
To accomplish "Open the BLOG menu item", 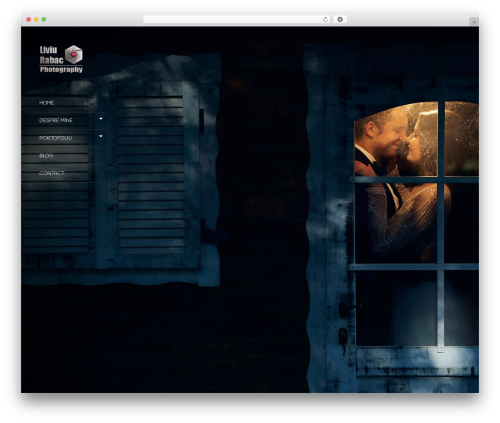I will tap(46, 156).
